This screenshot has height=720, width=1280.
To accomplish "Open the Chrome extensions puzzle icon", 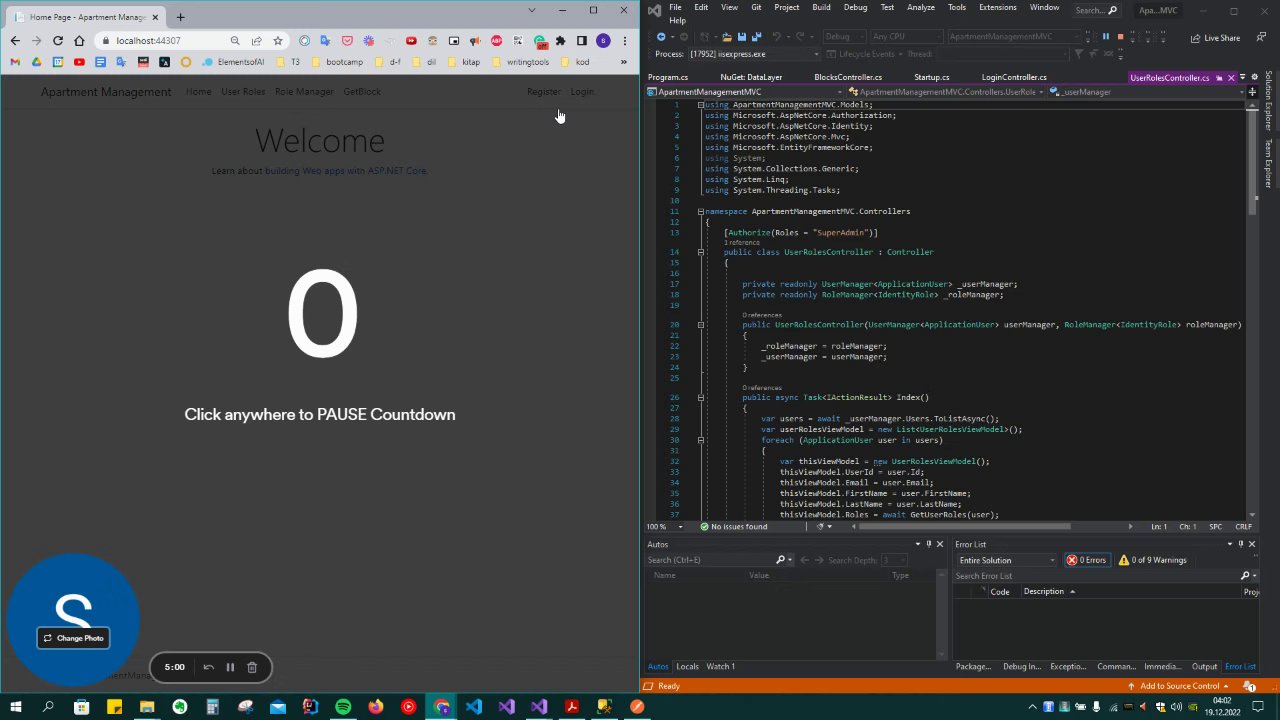I will point(560,41).
